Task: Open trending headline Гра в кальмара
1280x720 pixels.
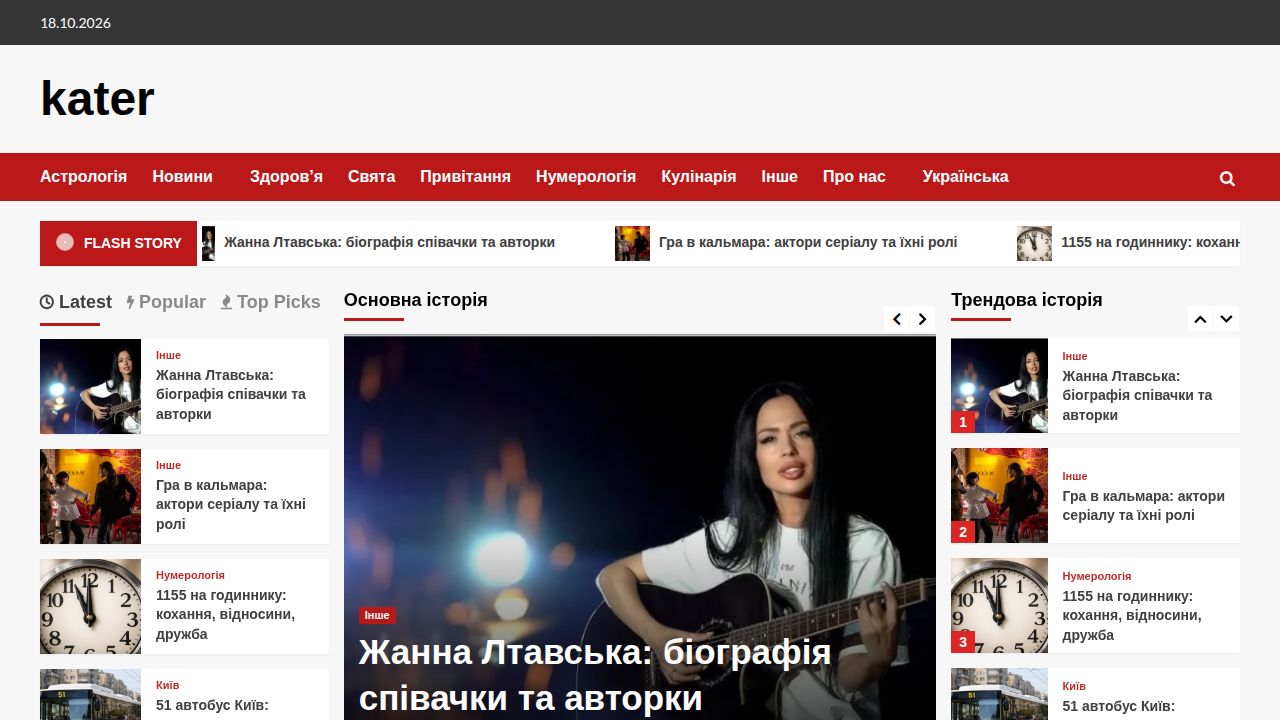Action: point(1143,505)
